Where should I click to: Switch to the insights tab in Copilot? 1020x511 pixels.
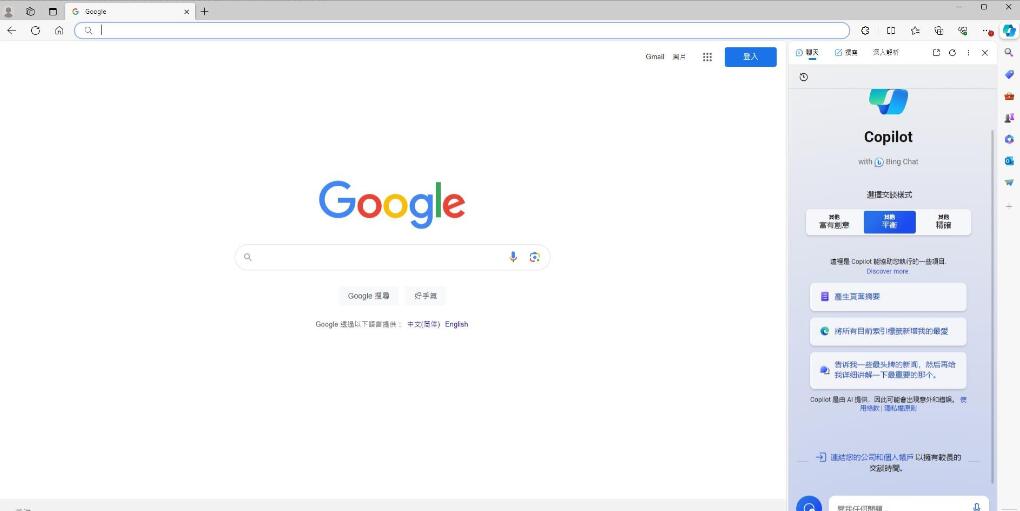(x=885, y=53)
